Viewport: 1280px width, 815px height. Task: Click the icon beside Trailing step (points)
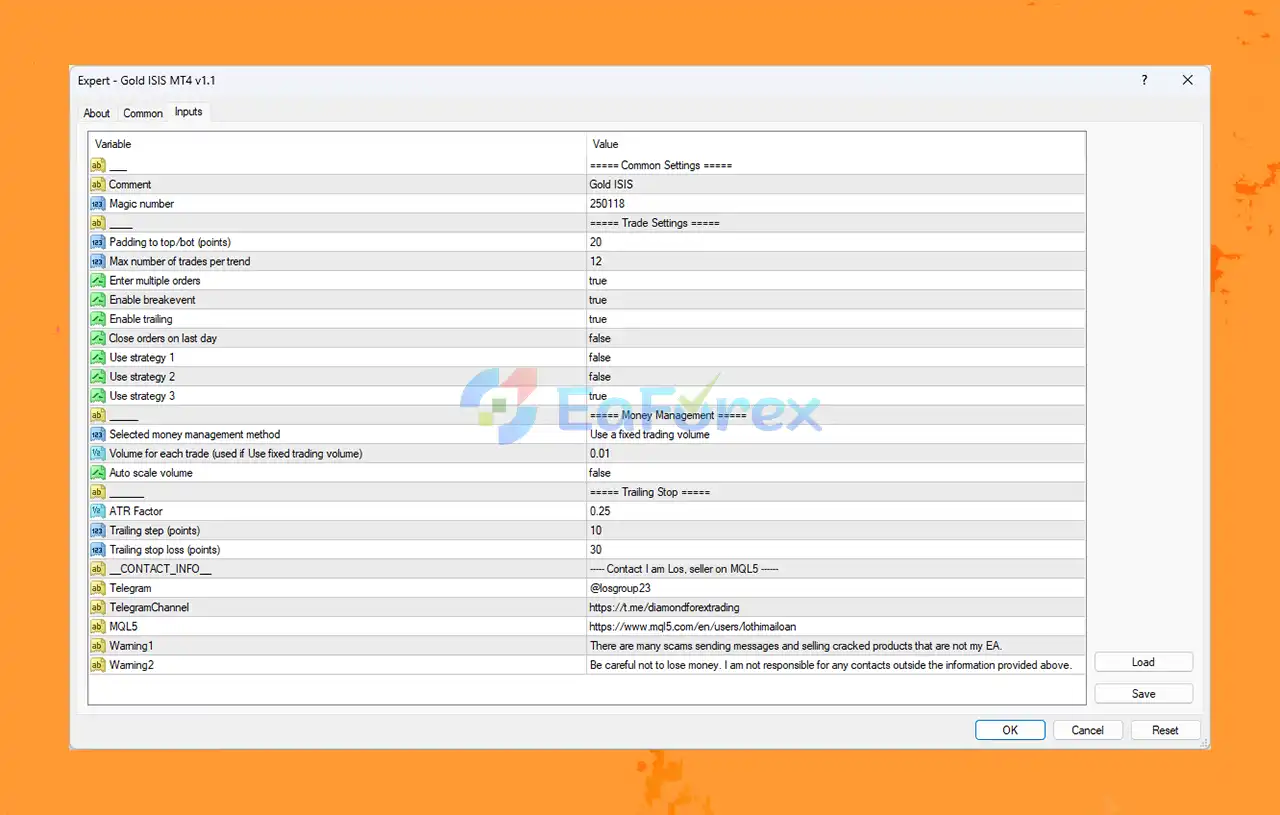point(98,531)
